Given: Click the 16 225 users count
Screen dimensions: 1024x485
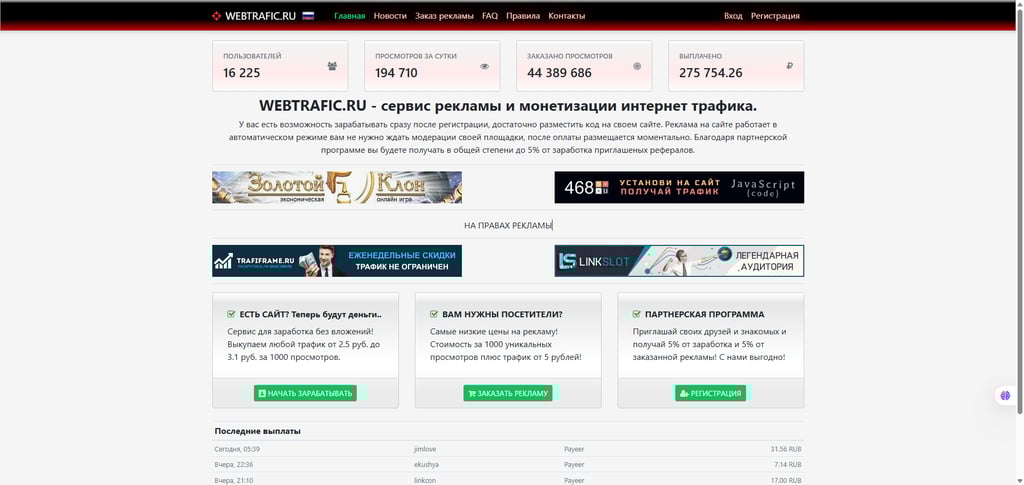Looking at the screenshot, I should (242, 72).
